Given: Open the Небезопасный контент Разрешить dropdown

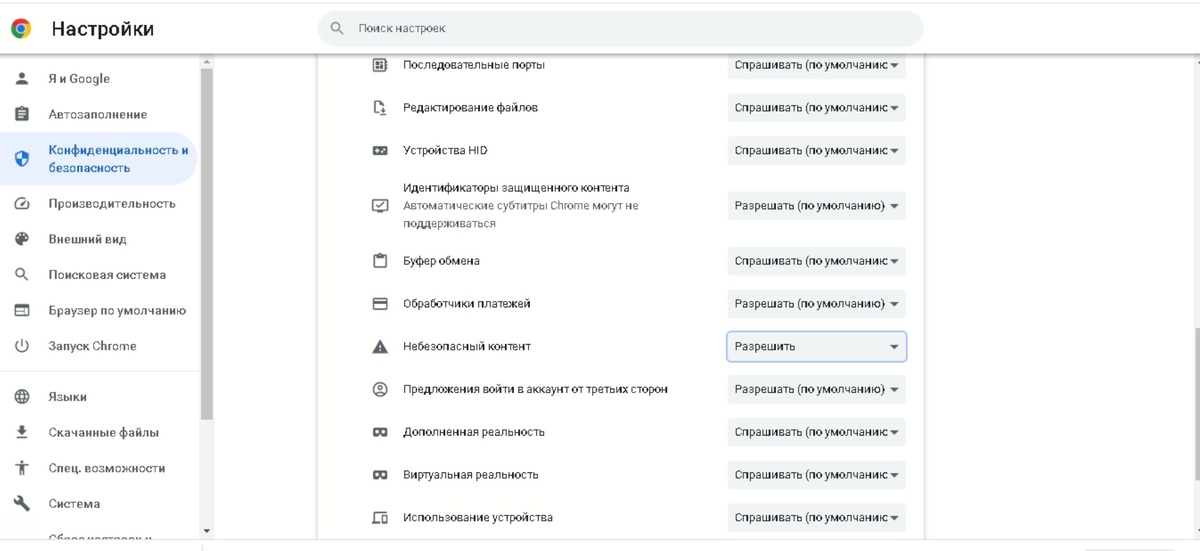Looking at the screenshot, I should coord(816,347).
